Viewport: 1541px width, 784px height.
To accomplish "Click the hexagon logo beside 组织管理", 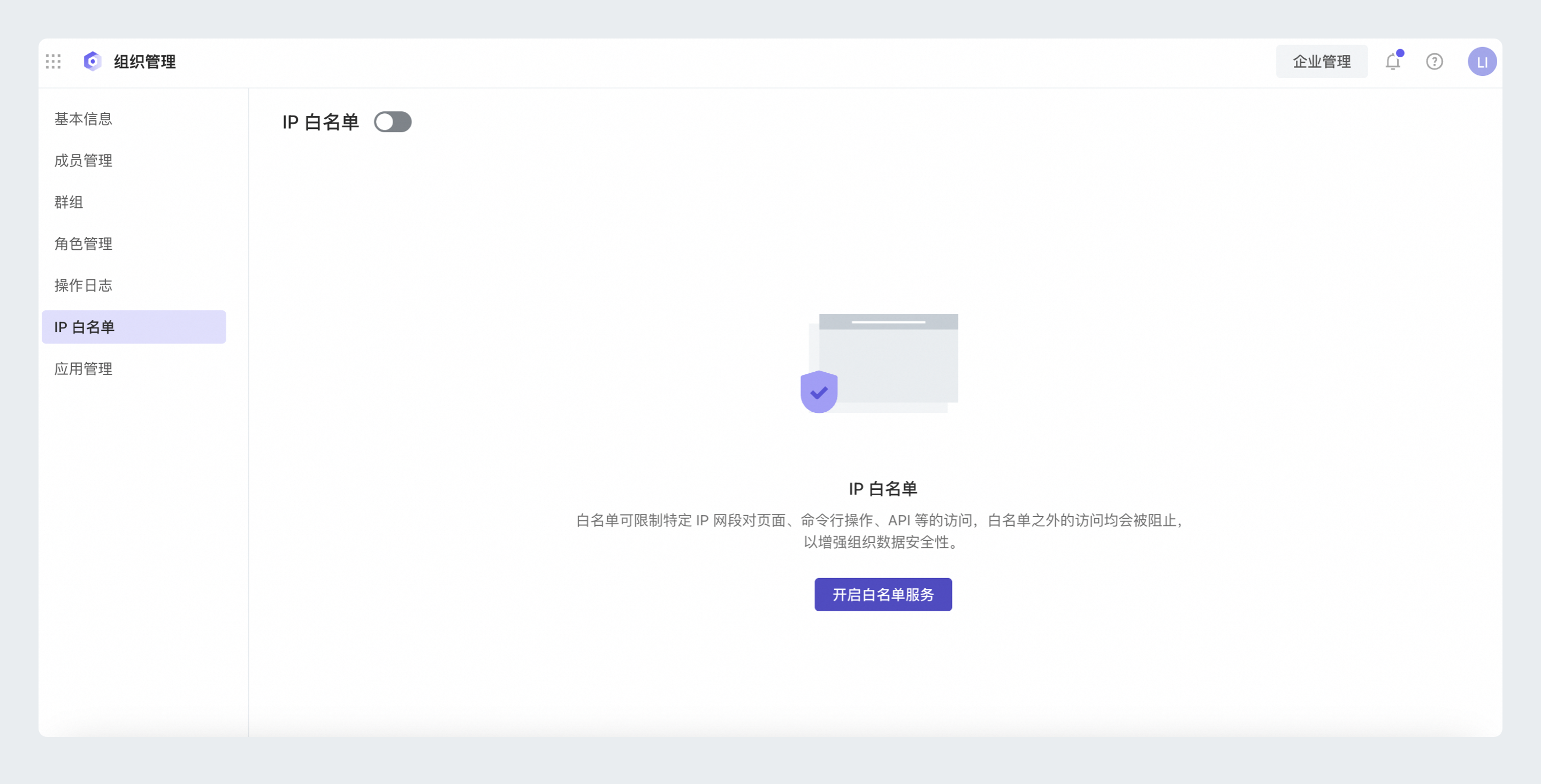I will (93, 61).
